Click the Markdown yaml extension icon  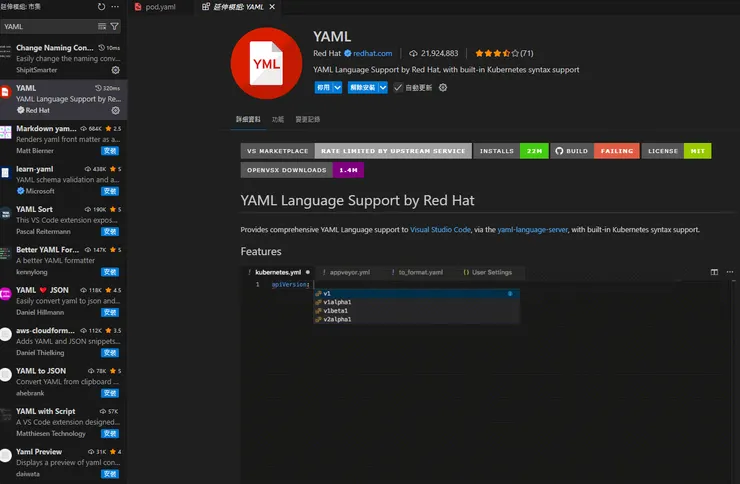point(6,133)
